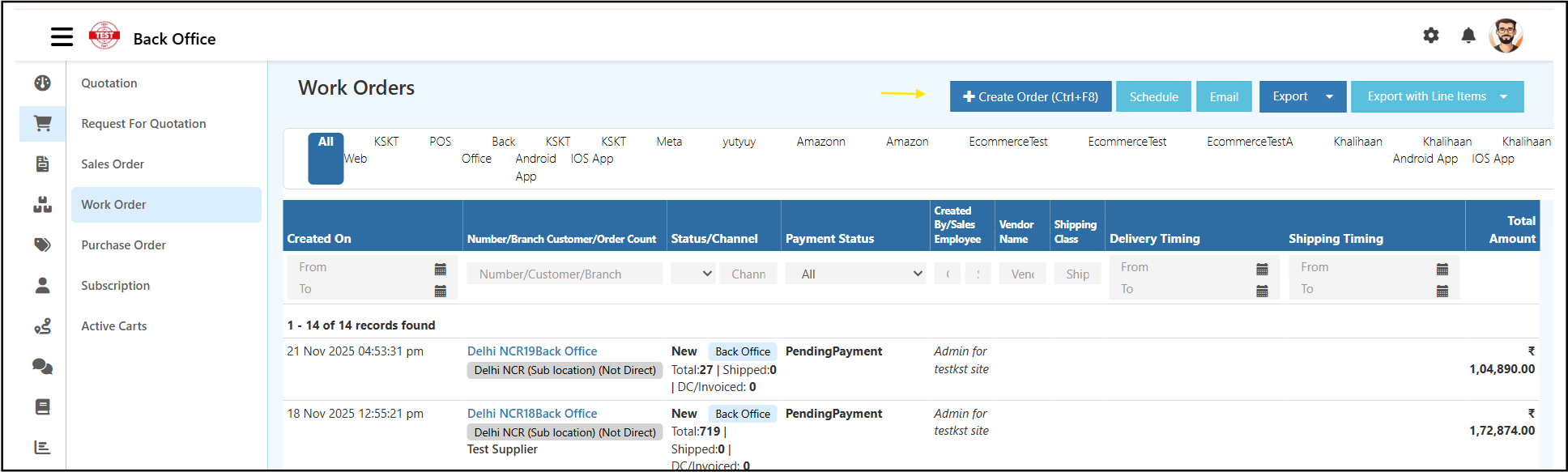Open the chat bubbles sidebar icon
Viewport: 1568px width, 472px height.
coord(42,367)
